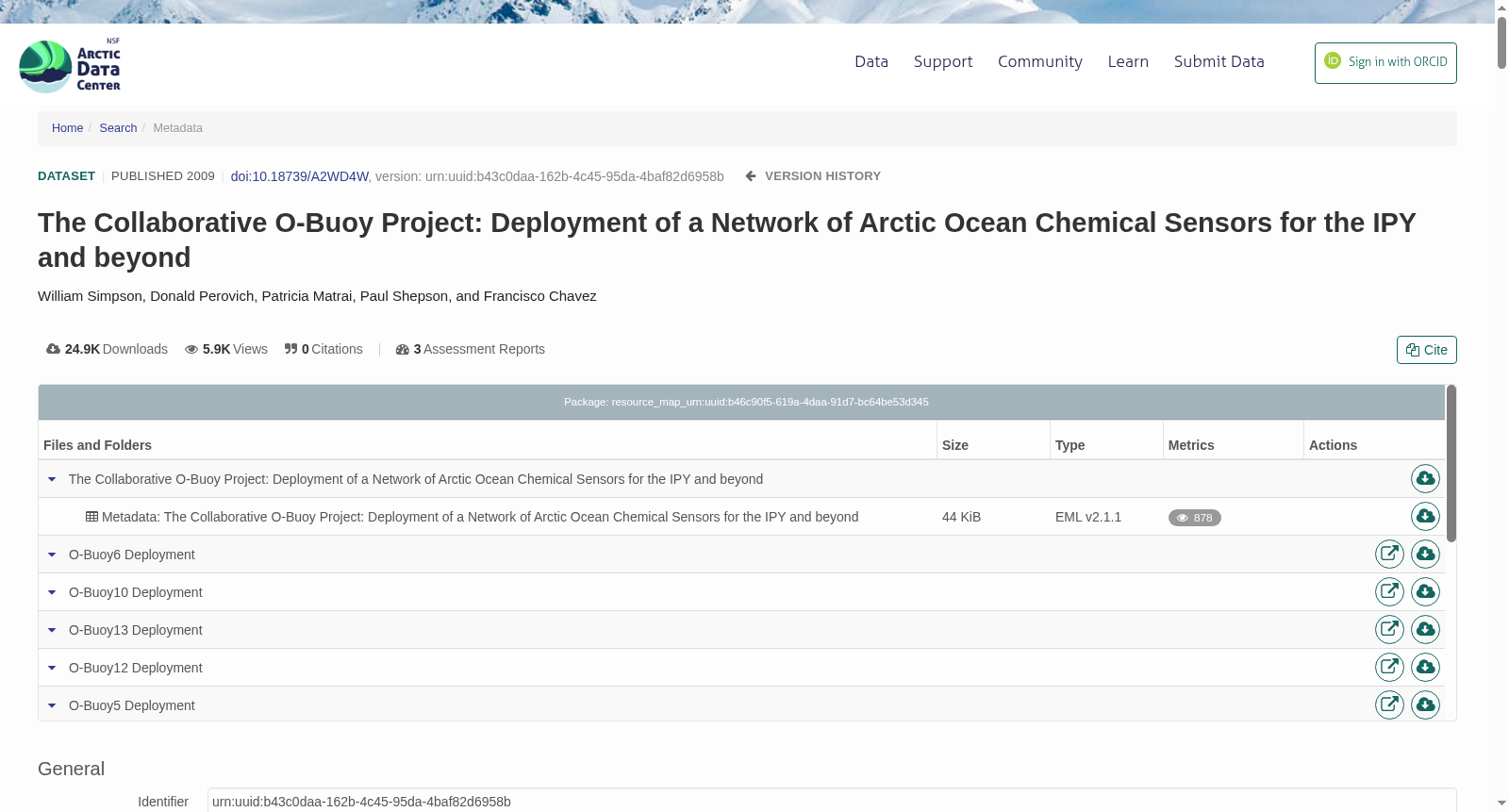The width and height of the screenshot is (1509, 812).
Task: Open the Learn menu
Action: coord(1128,61)
